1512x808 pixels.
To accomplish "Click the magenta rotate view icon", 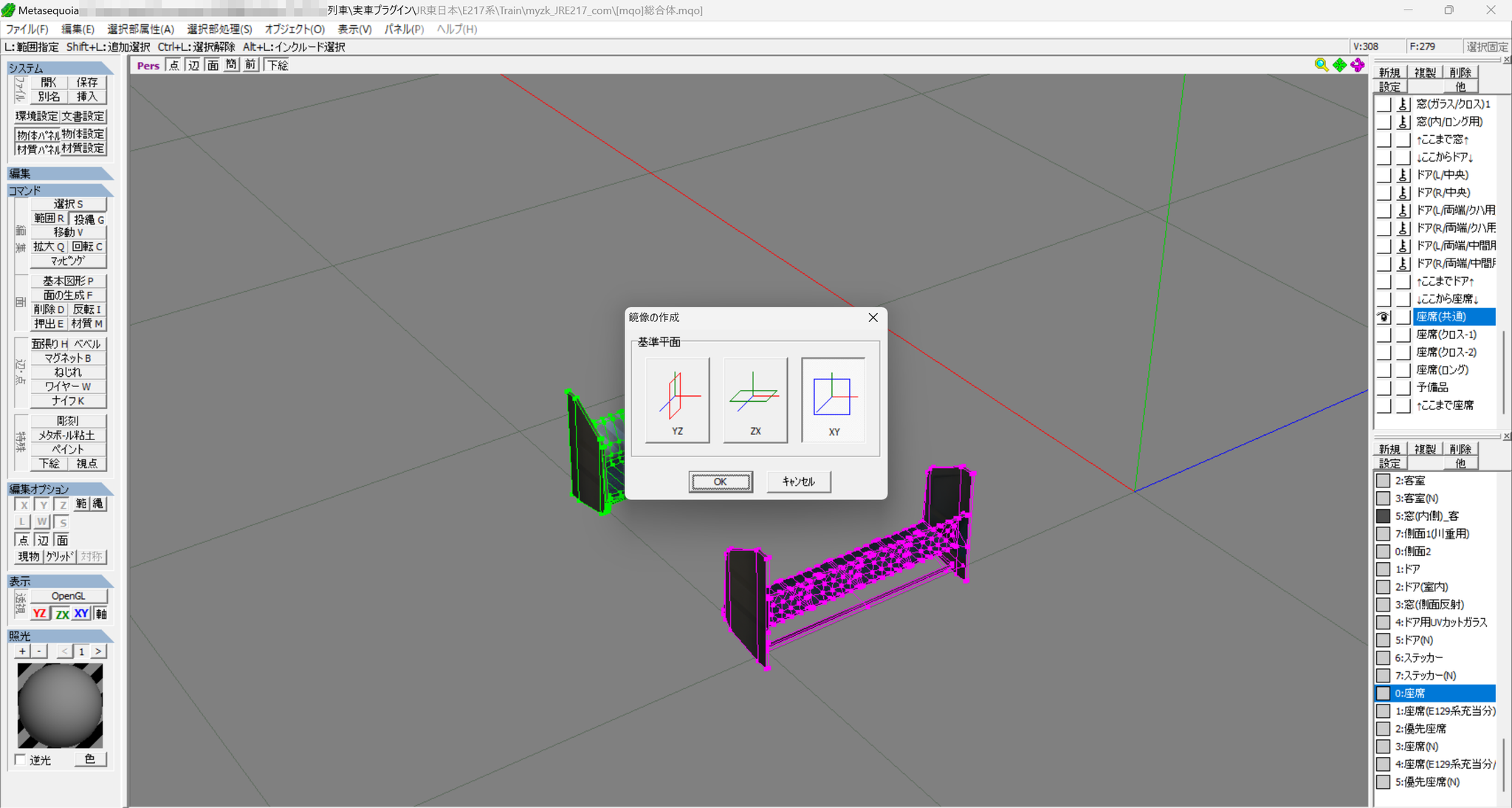I will [x=1358, y=65].
